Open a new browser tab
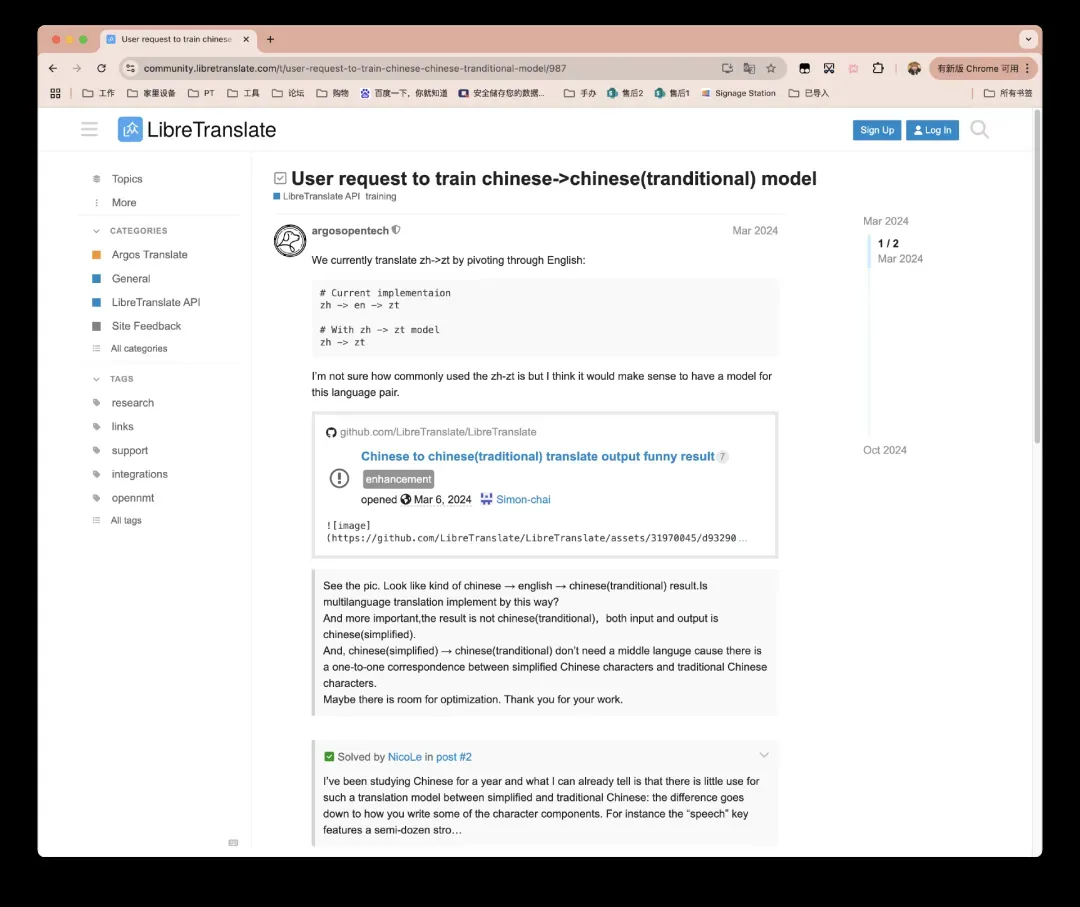 tap(271, 39)
